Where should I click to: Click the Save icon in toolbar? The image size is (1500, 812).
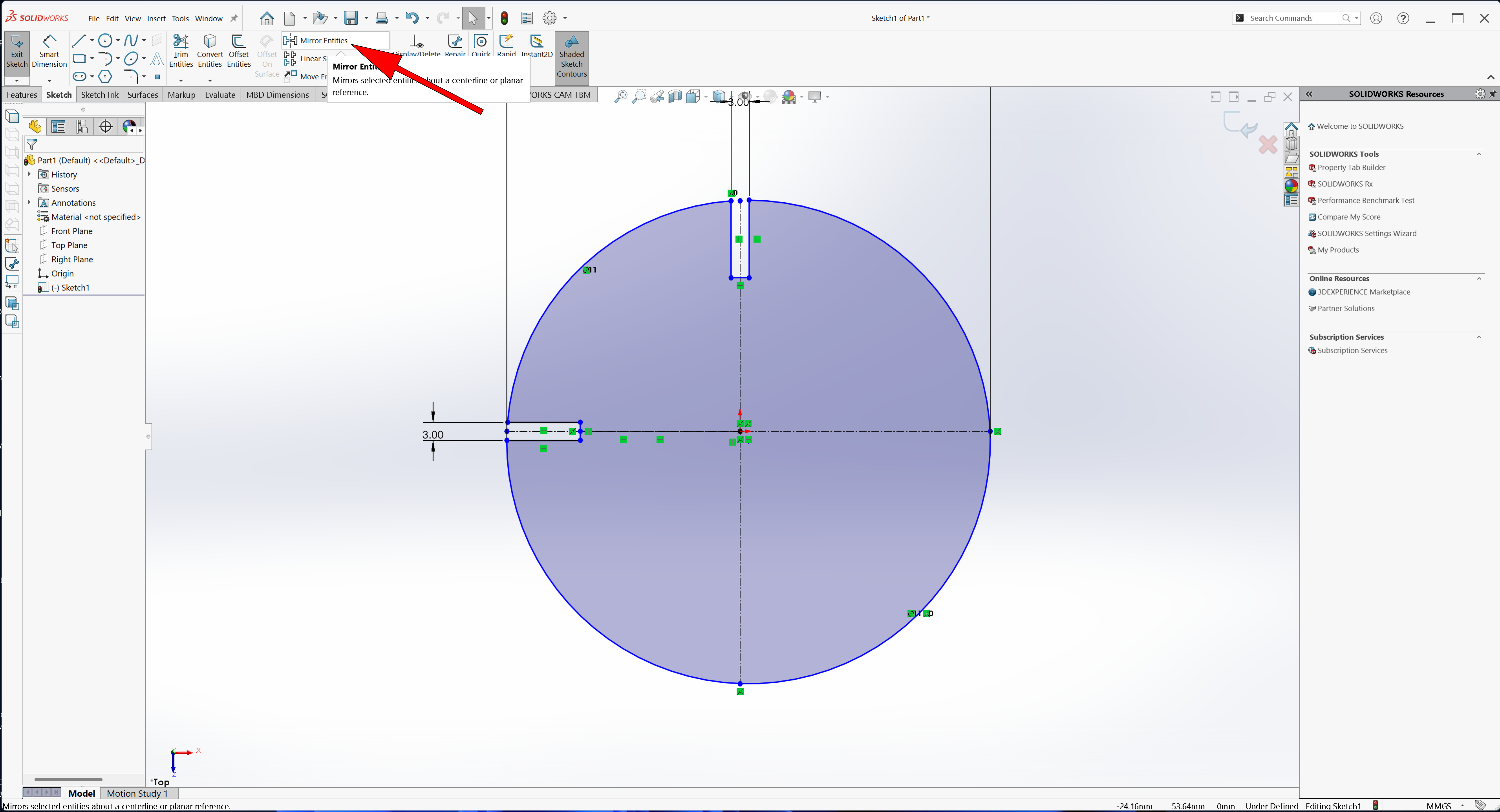(x=350, y=18)
